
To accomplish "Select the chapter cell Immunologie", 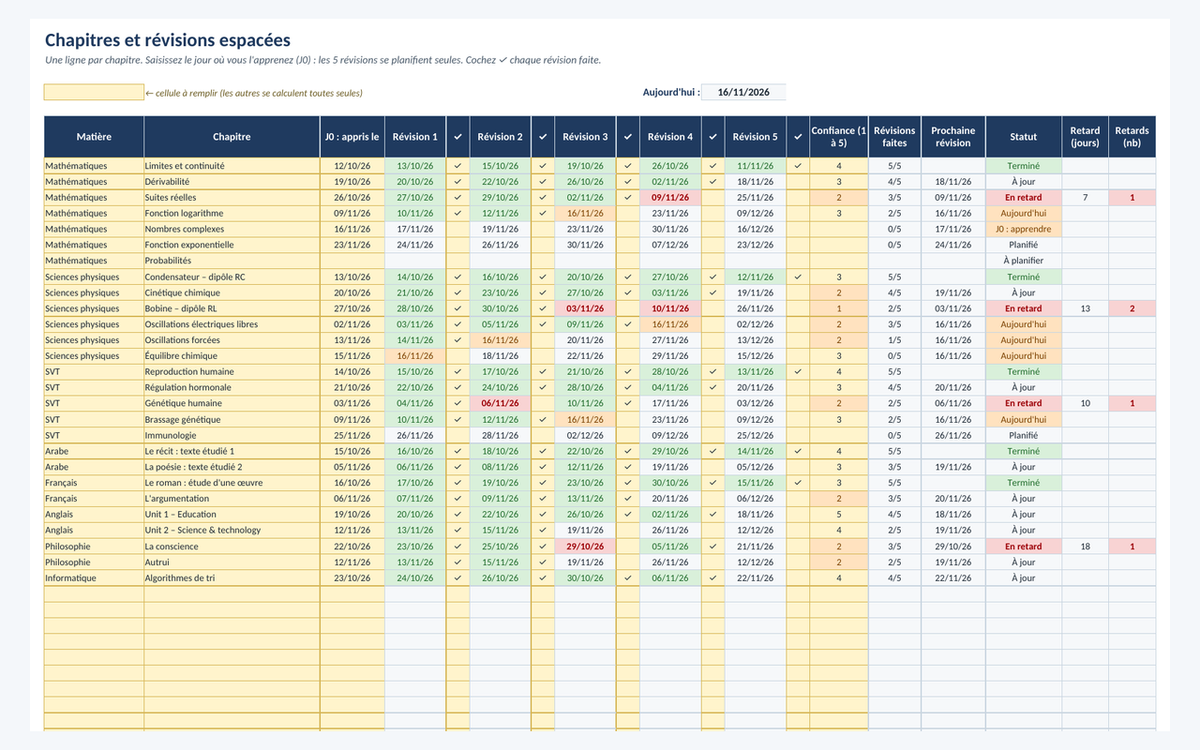I will point(232,436).
